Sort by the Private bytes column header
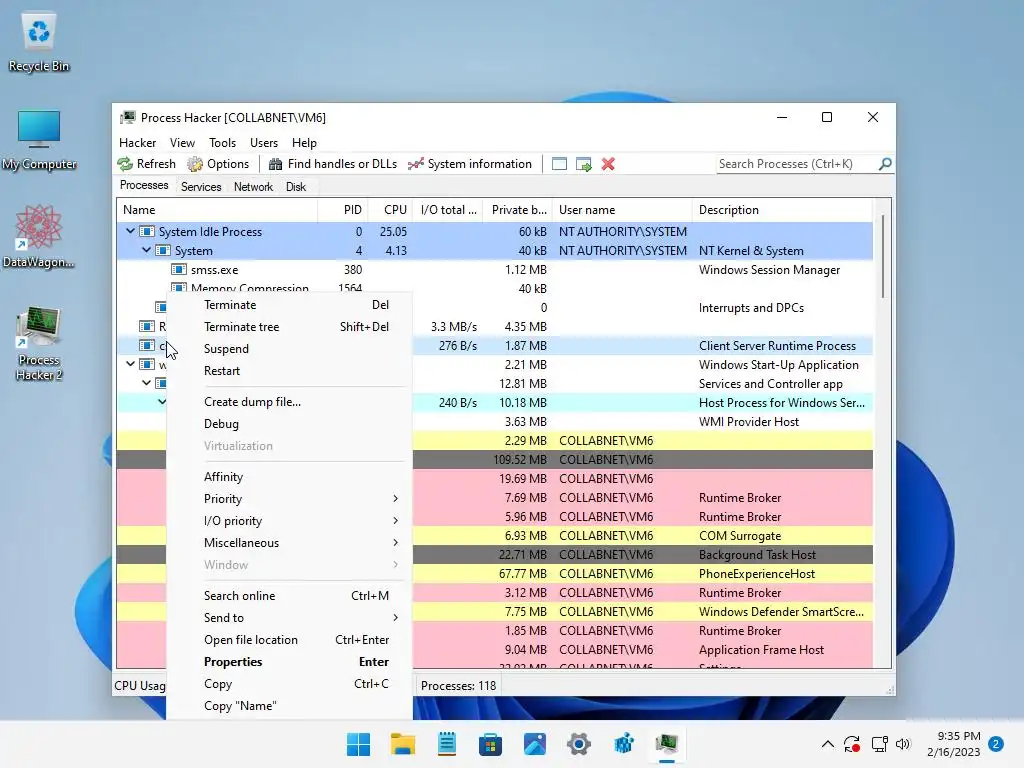This screenshot has width=1024, height=768. point(518,210)
